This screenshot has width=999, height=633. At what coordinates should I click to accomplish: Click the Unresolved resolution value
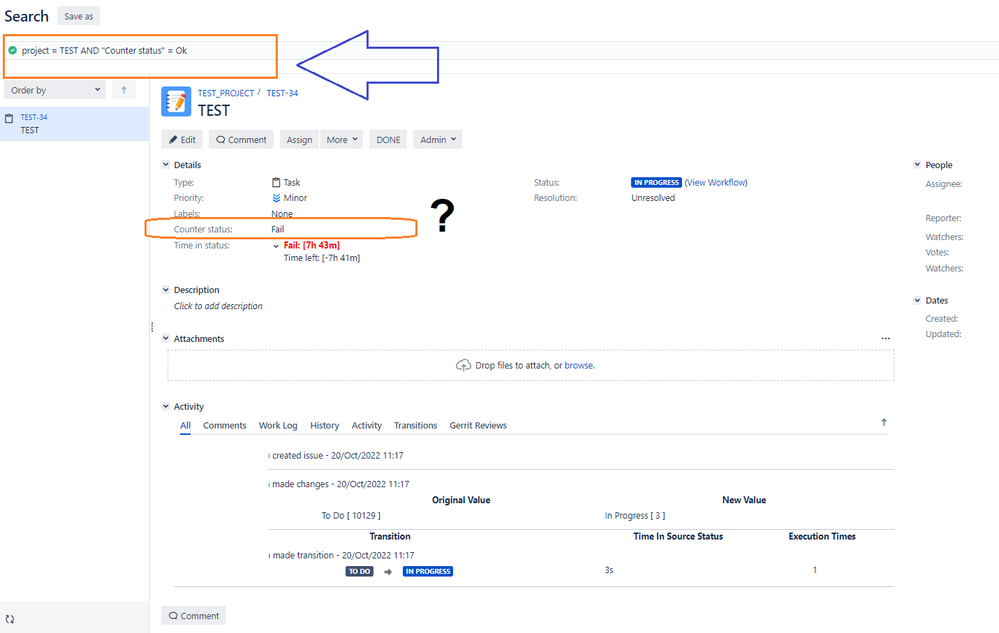point(653,198)
